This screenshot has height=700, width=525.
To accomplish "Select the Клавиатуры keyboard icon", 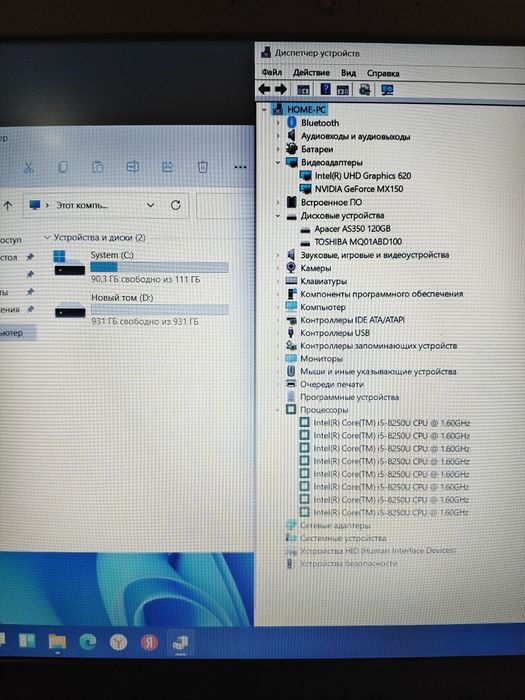I will click(291, 281).
